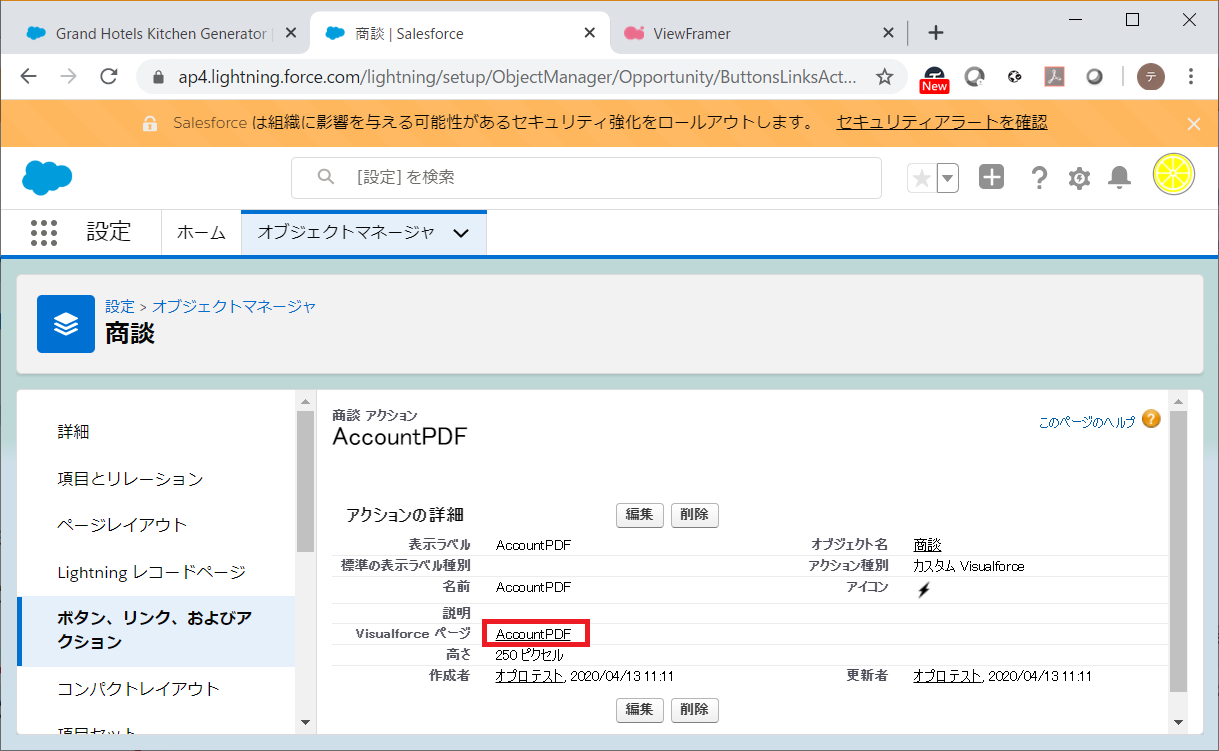
Task: Open the App Launcher grid icon
Action: point(44,233)
